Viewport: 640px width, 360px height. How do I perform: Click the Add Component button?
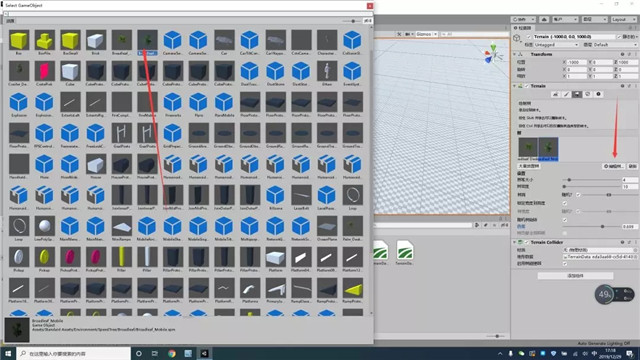pyautogui.click(x=576, y=276)
